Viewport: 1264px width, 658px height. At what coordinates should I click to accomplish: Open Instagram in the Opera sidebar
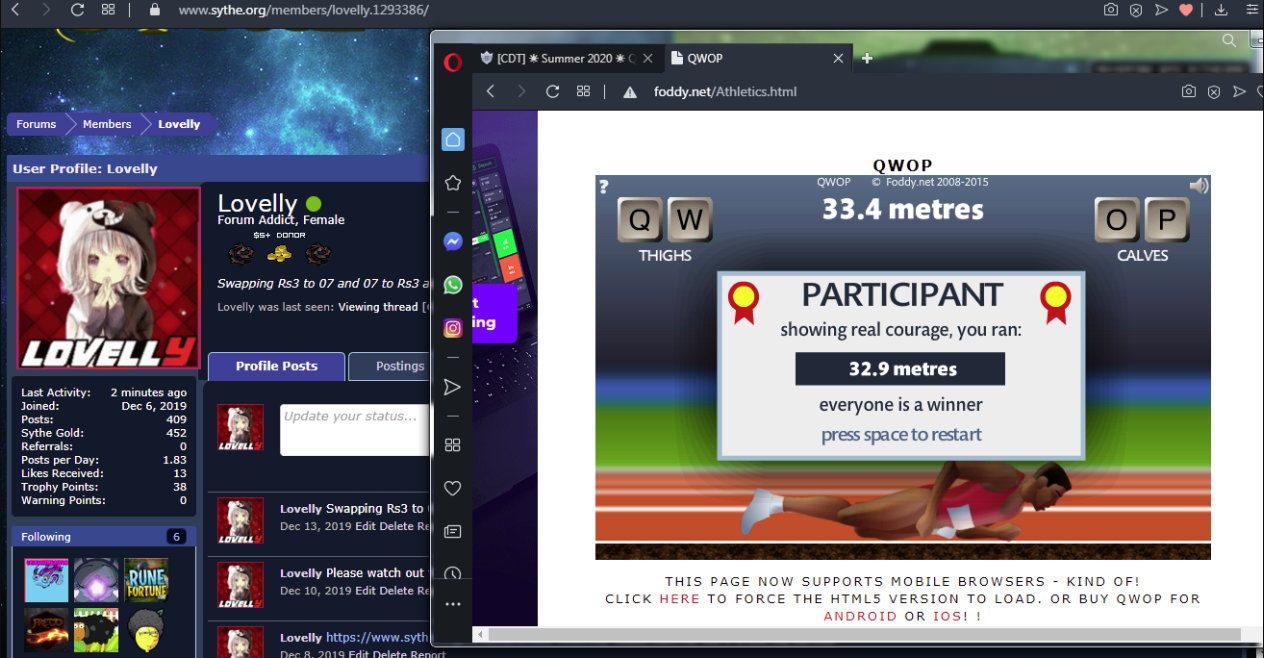(x=453, y=328)
